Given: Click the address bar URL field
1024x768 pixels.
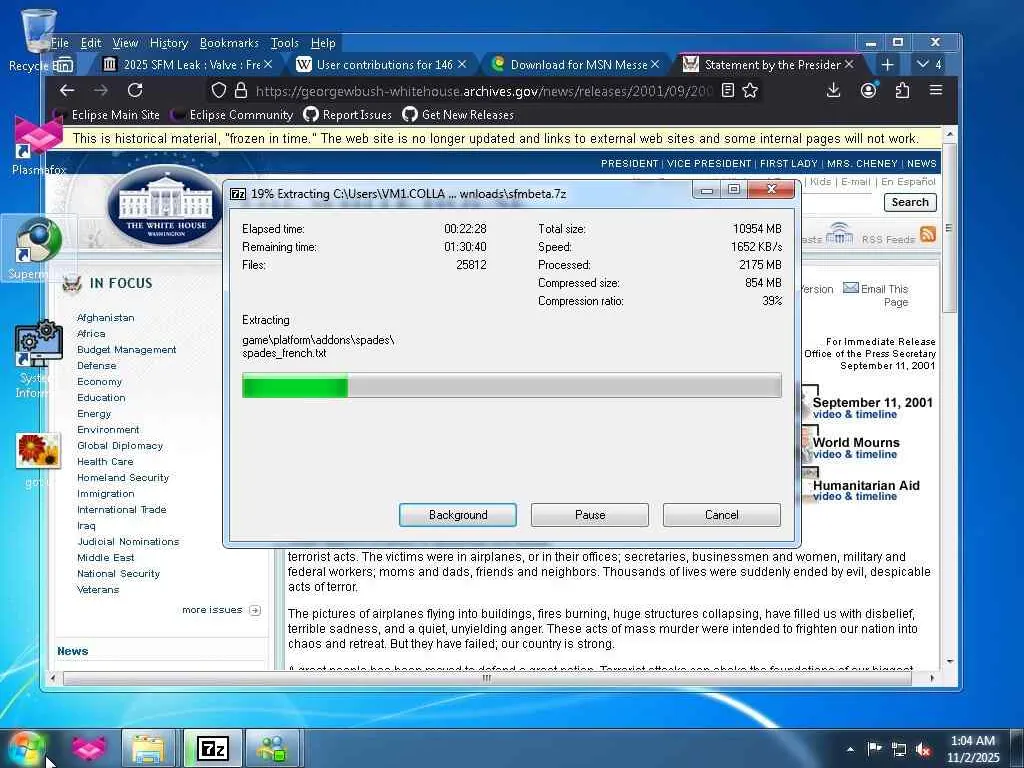Looking at the screenshot, I should click(x=483, y=91).
